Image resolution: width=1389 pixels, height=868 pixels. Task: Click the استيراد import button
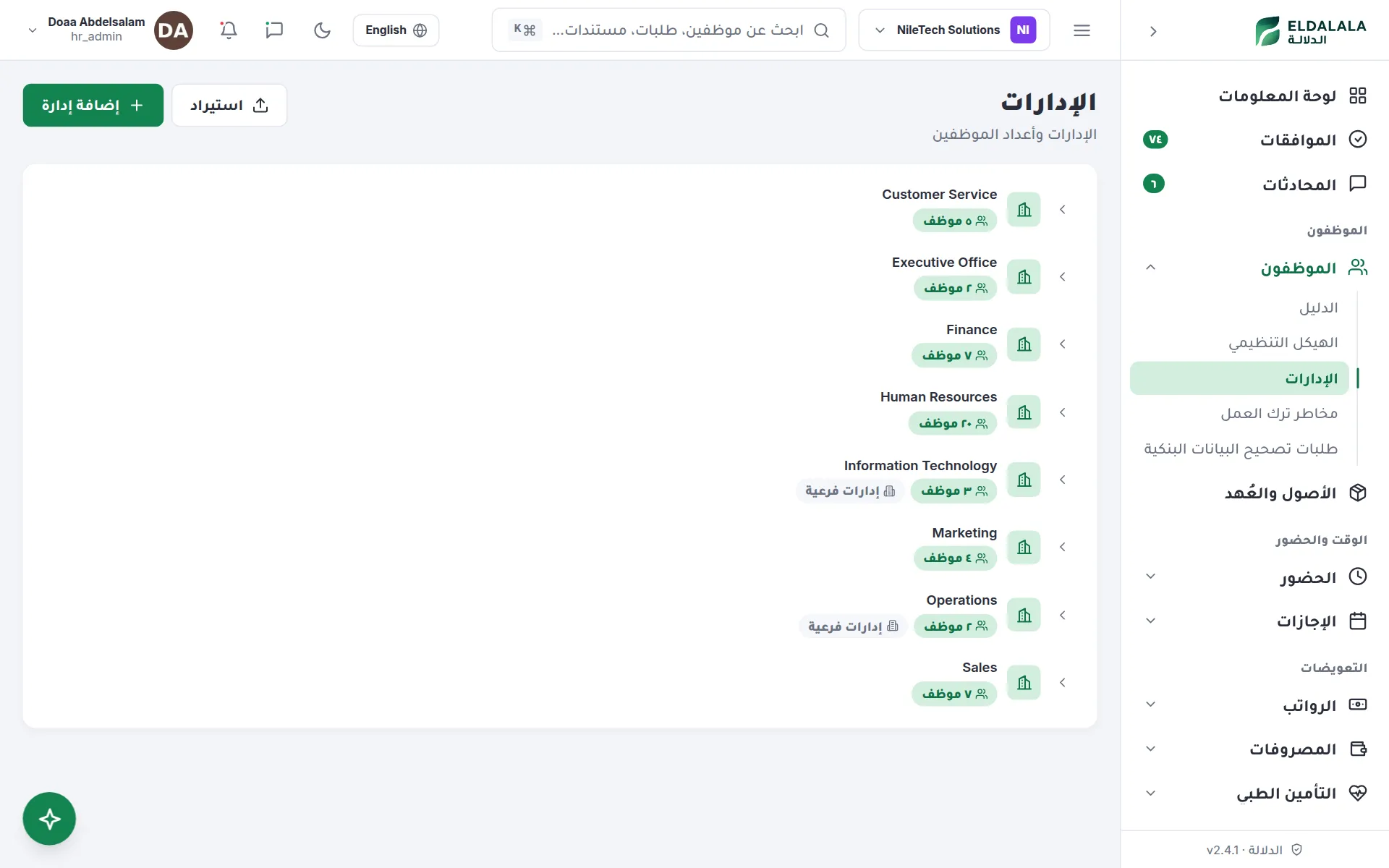[x=229, y=106]
